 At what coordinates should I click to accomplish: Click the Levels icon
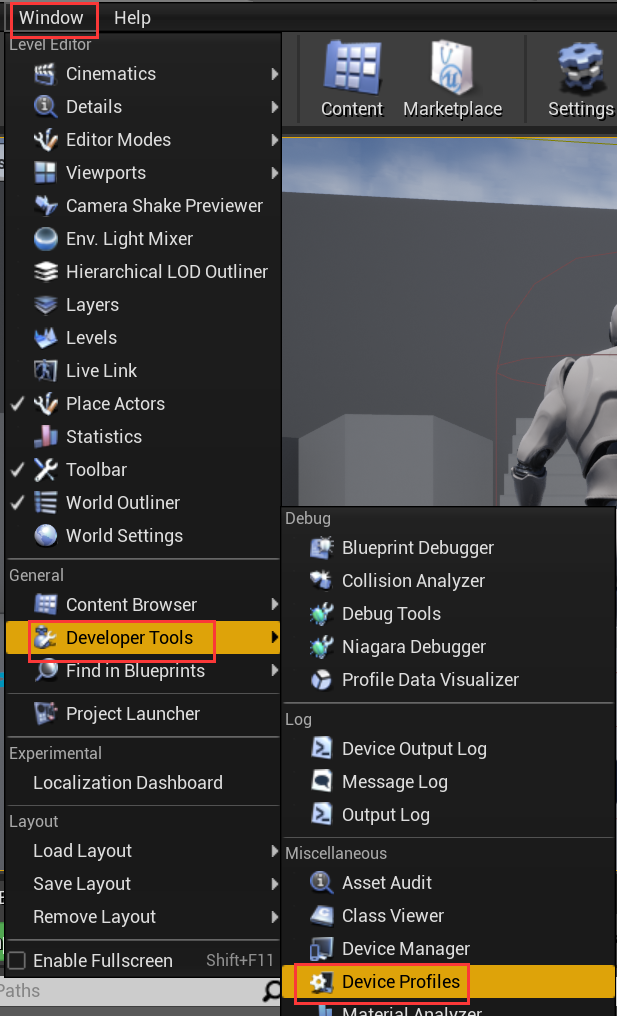pos(45,338)
